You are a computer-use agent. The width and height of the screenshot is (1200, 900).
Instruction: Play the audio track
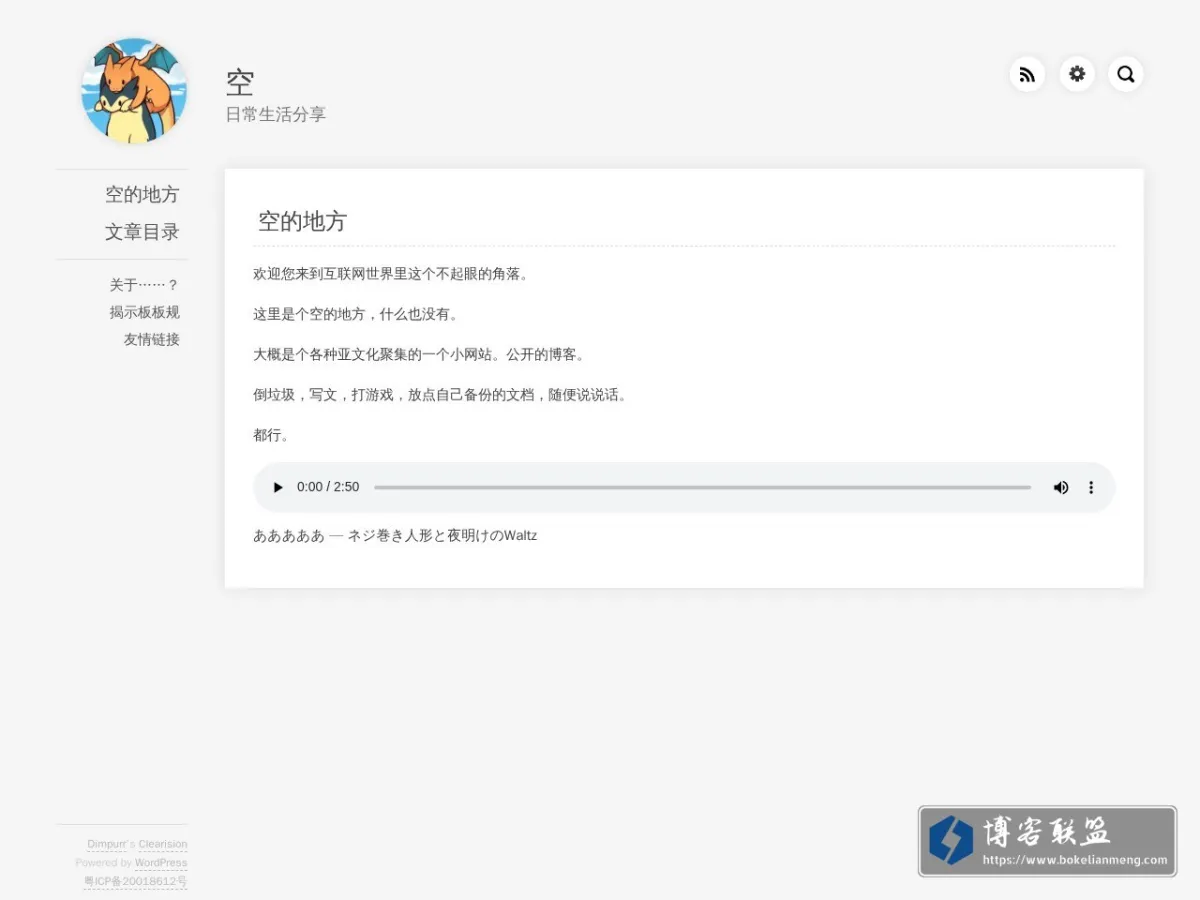click(278, 487)
